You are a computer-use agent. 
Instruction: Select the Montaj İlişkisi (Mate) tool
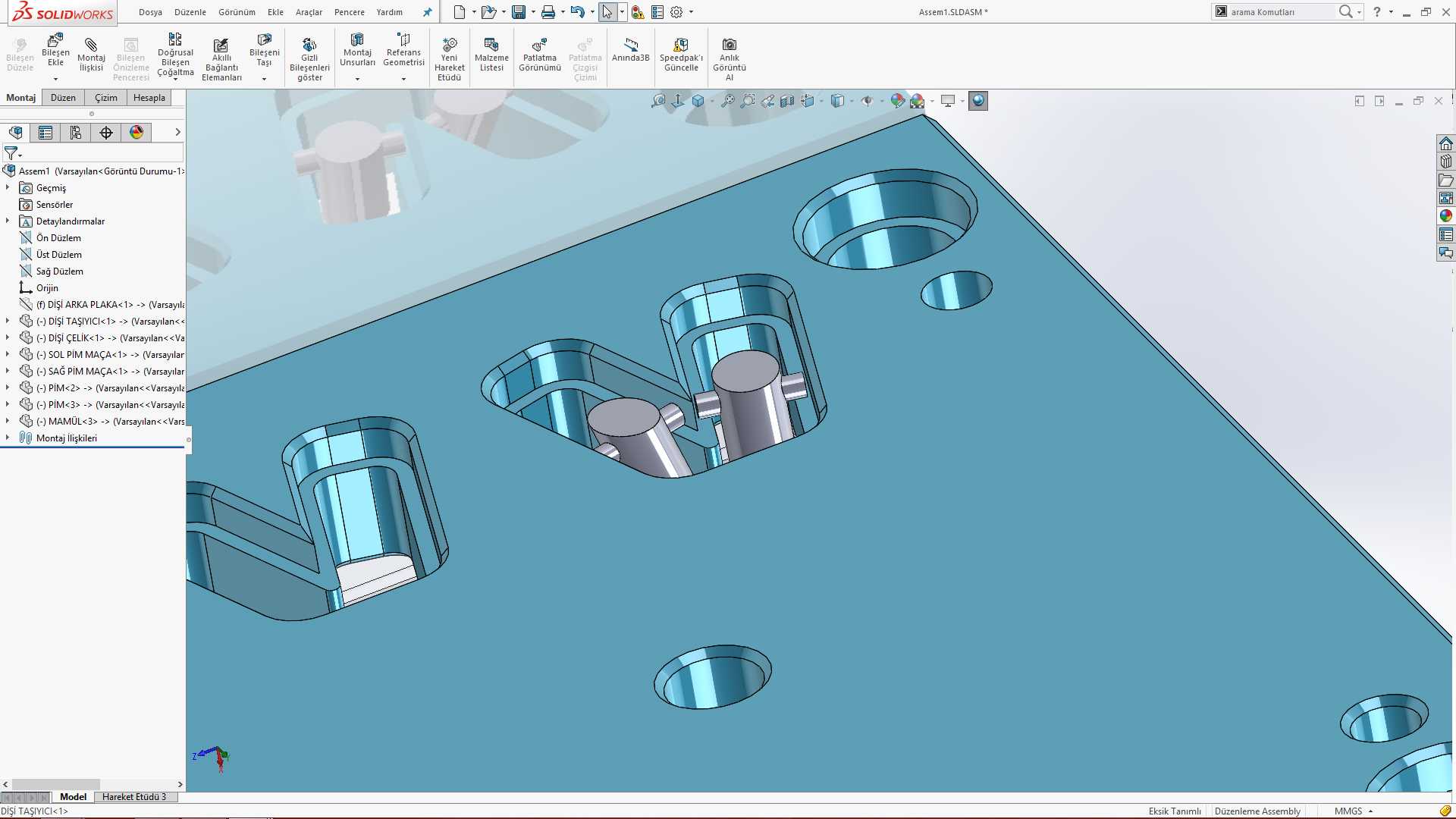pos(91,55)
